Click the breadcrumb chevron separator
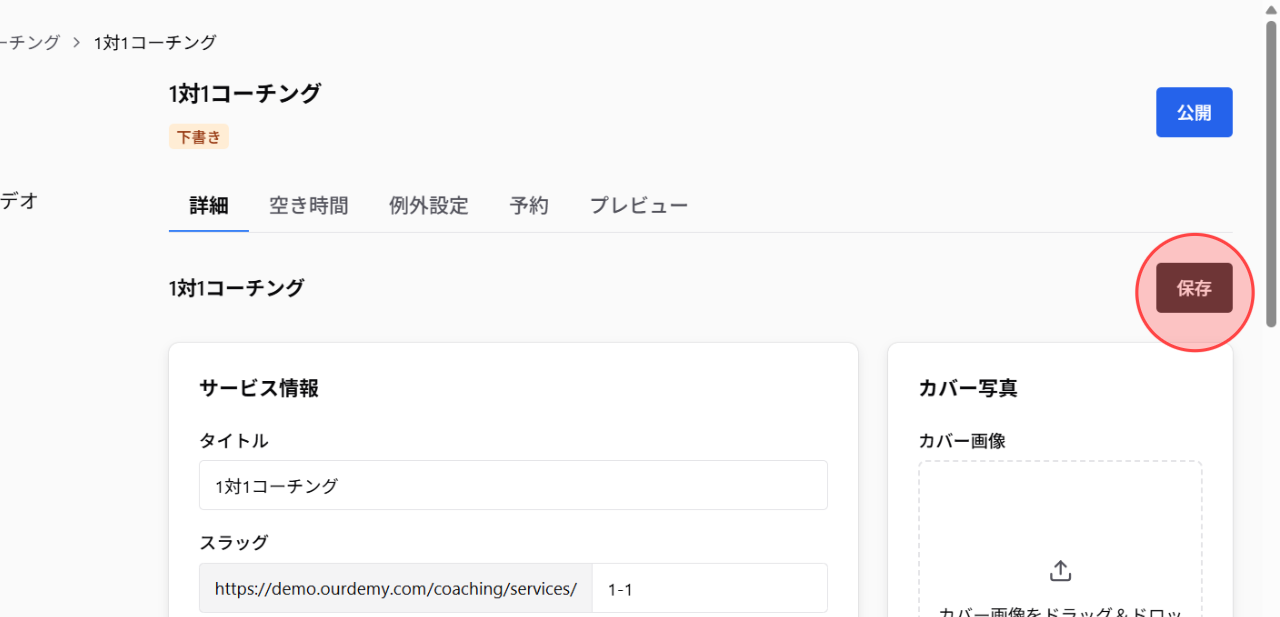The width and height of the screenshot is (1280, 617). (77, 42)
